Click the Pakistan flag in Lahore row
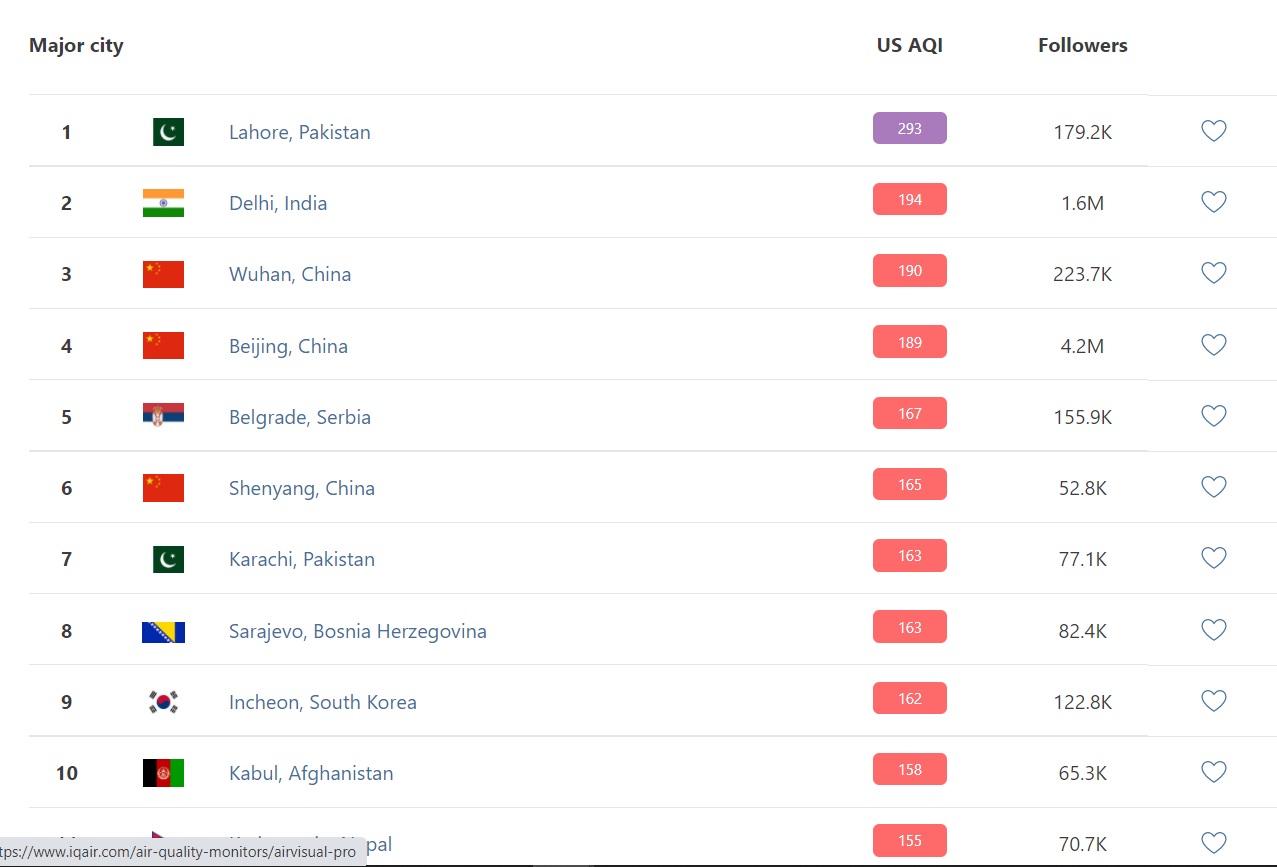The height and width of the screenshot is (867, 1277). 168,132
